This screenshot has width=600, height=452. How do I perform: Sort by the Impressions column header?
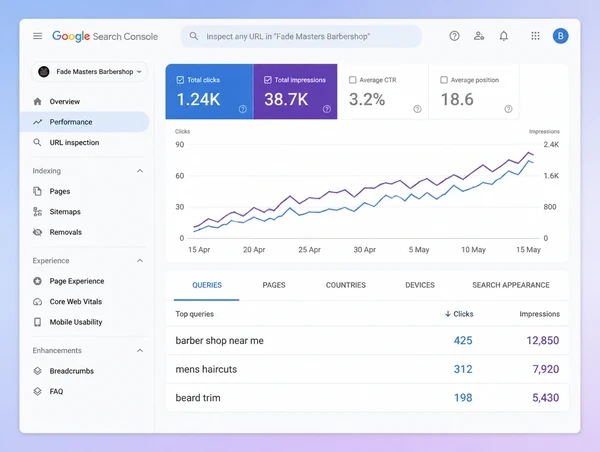point(540,314)
